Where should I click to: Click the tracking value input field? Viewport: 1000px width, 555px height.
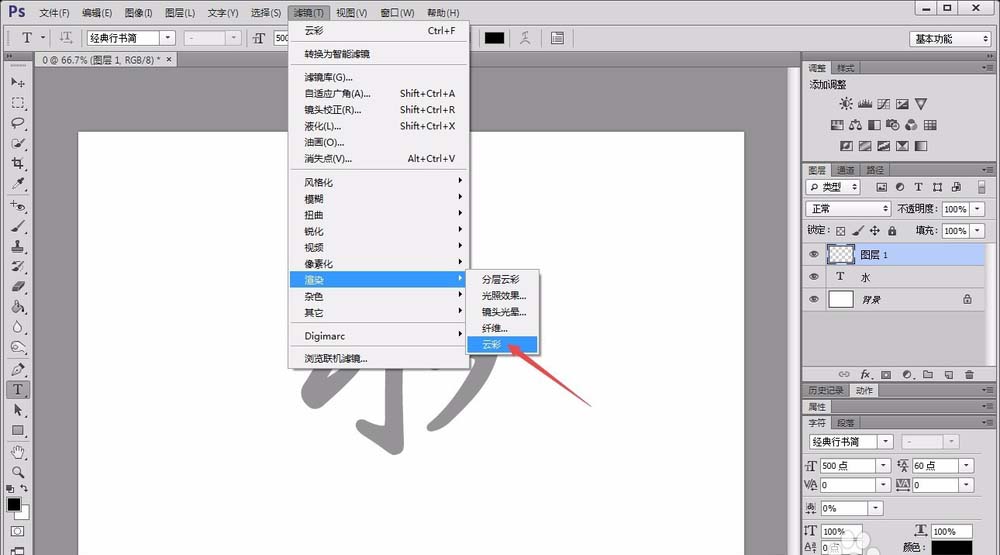pyautogui.click(x=935, y=485)
